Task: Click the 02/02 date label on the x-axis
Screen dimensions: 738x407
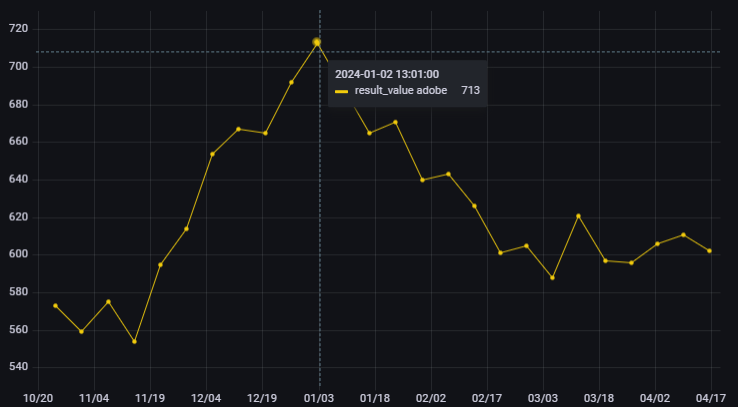Action: pos(431,399)
